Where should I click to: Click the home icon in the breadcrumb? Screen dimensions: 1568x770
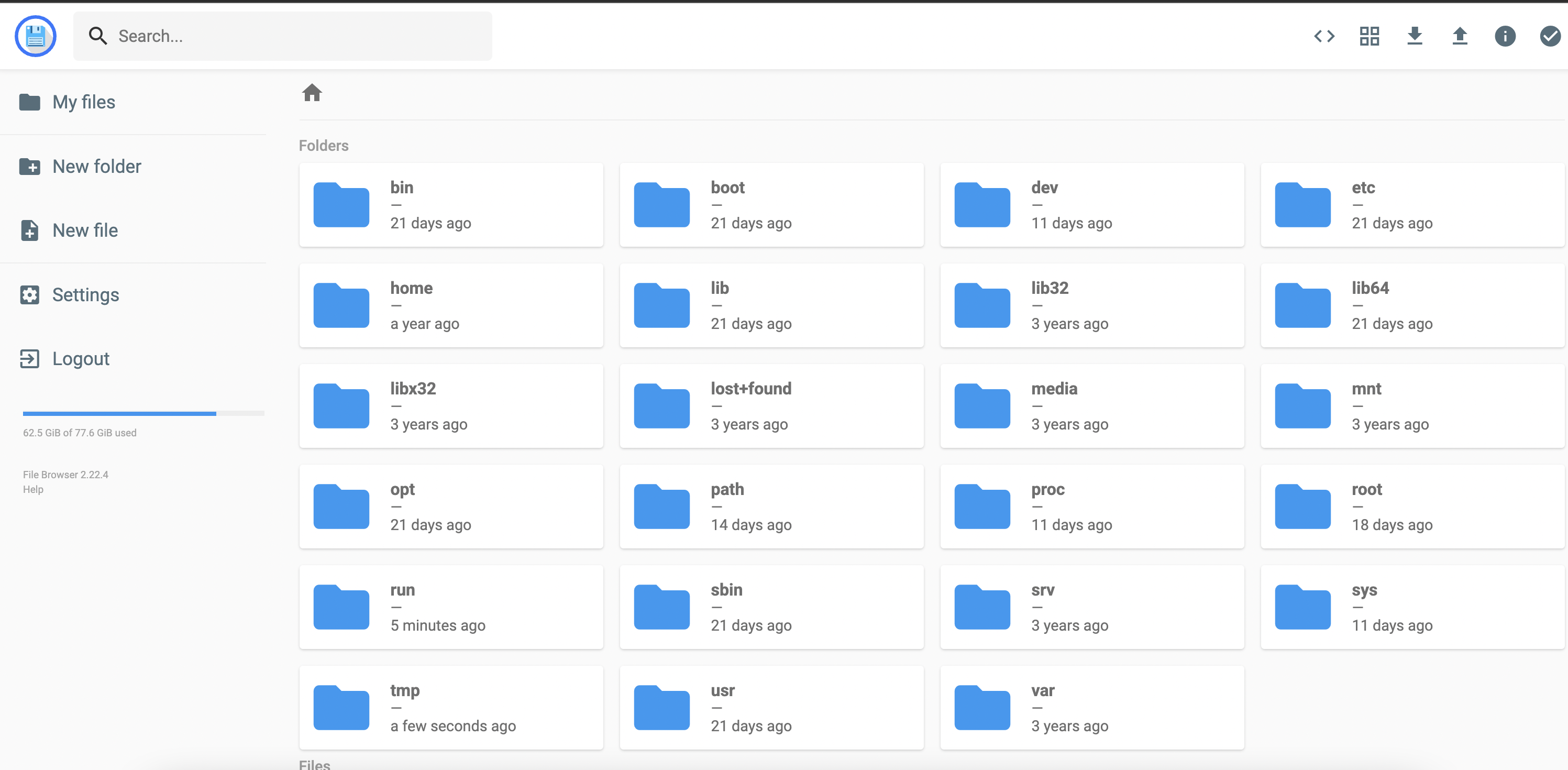click(x=312, y=93)
